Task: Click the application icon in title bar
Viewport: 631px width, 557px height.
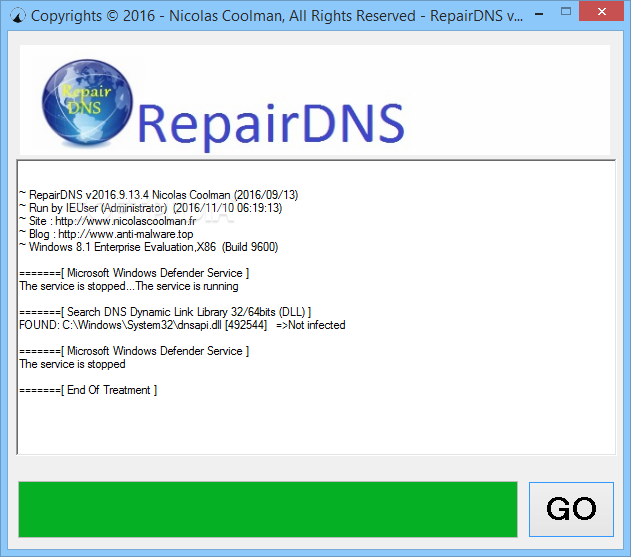Action: [x=18, y=16]
